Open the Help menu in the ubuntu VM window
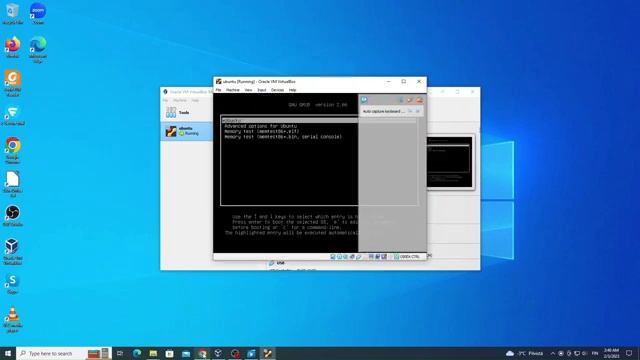Screen dimensions: 640x360 (x=293, y=90)
